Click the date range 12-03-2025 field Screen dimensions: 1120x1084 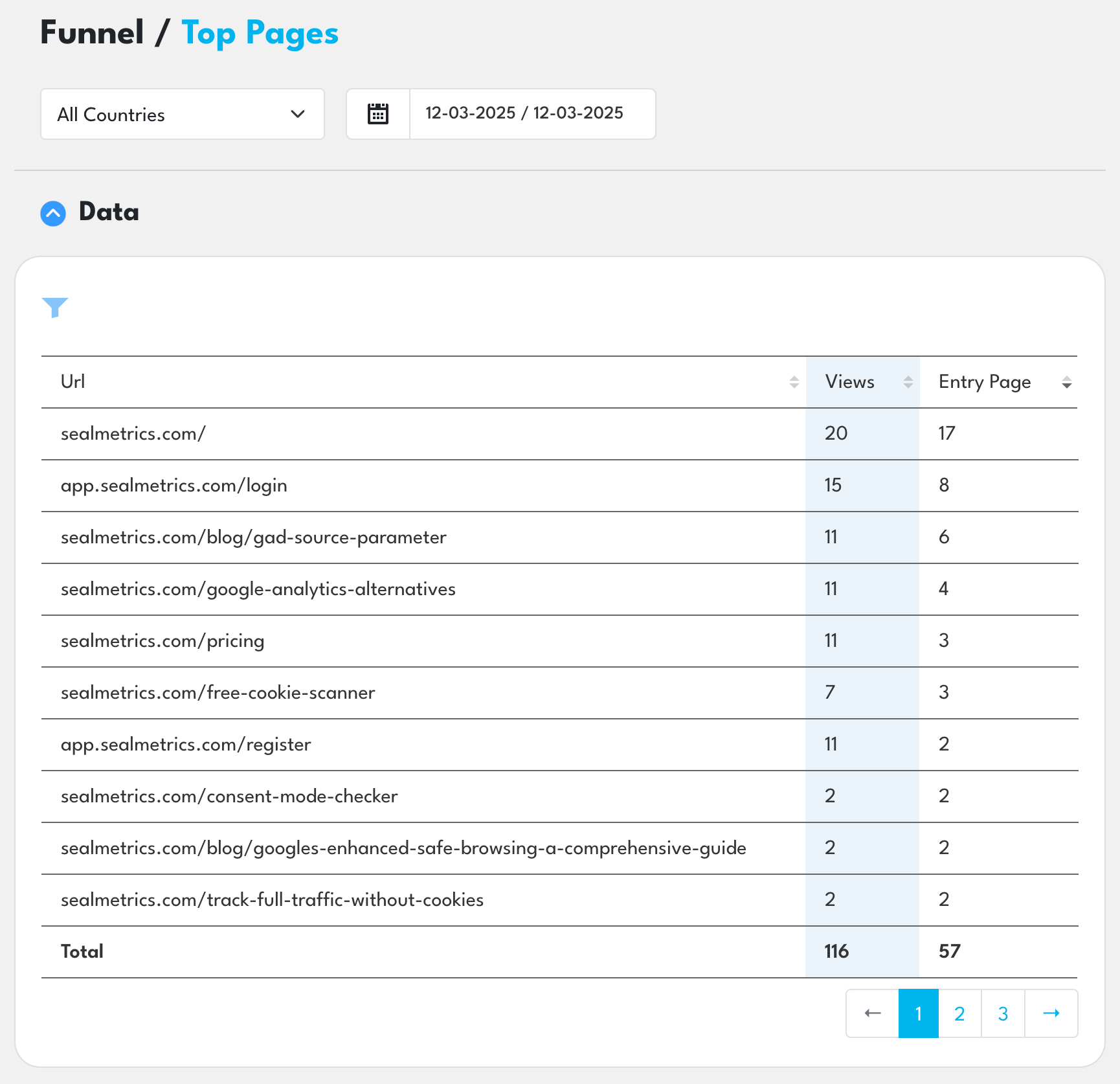524,113
